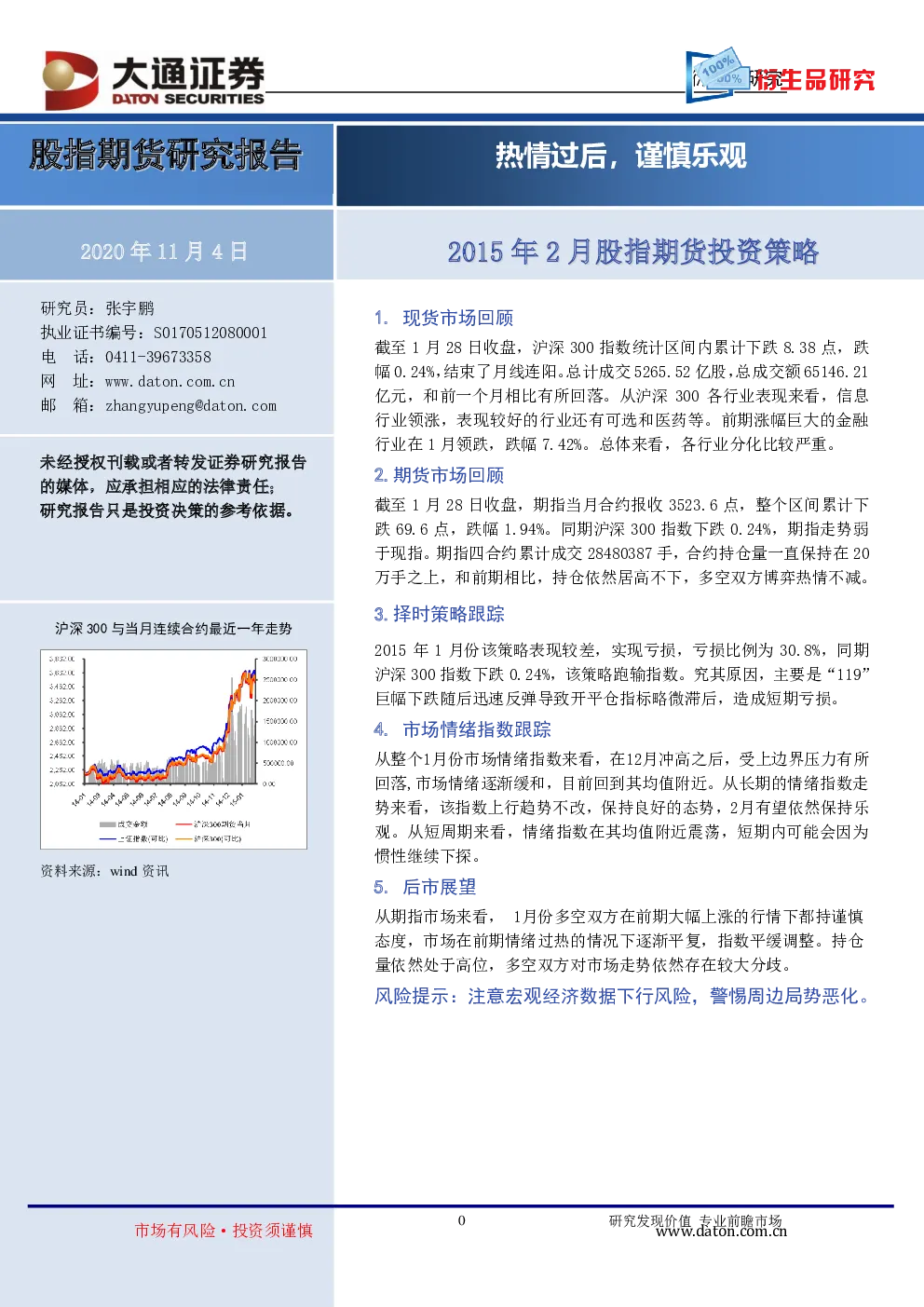
Task: Click the paragraph starting 2015年1月份该策略
Action: coord(621,674)
